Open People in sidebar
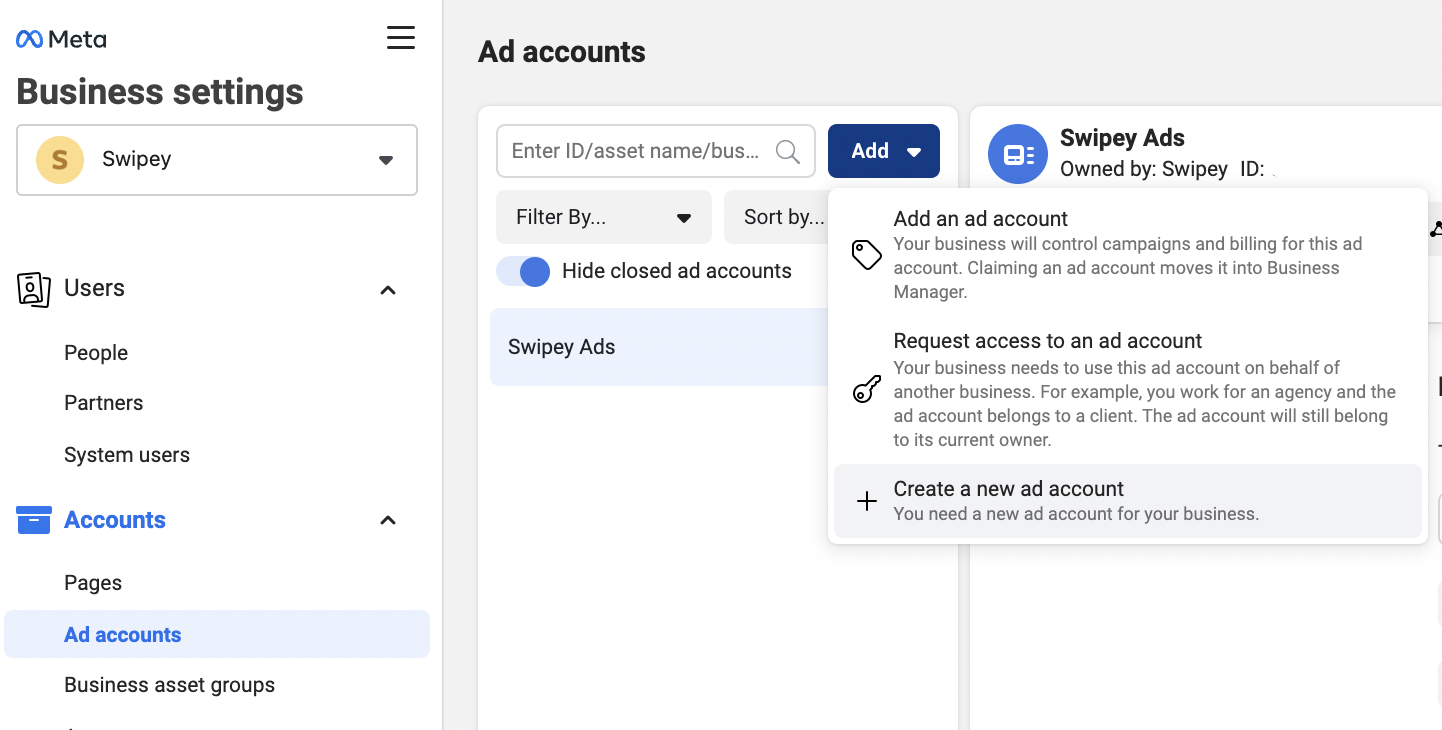Image resolution: width=1442 pixels, height=730 pixels. click(96, 353)
